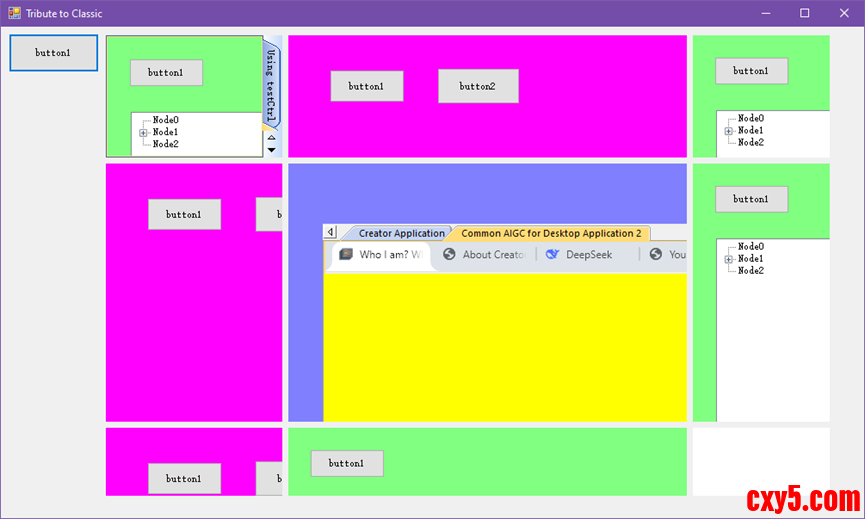
Task: Expand Node1 in the top-right tree view
Action: click(728, 131)
